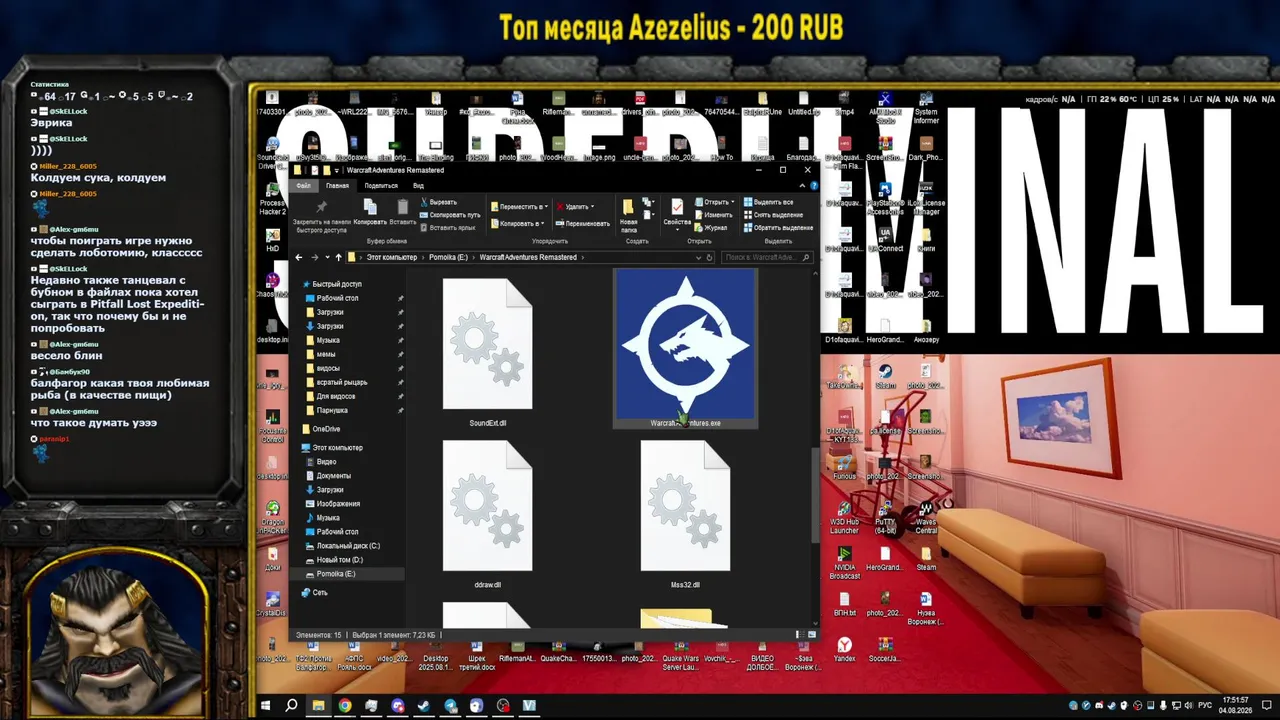This screenshot has height=720, width=1280.
Task: Go back in Explorer navigation
Action: click(x=299, y=257)
